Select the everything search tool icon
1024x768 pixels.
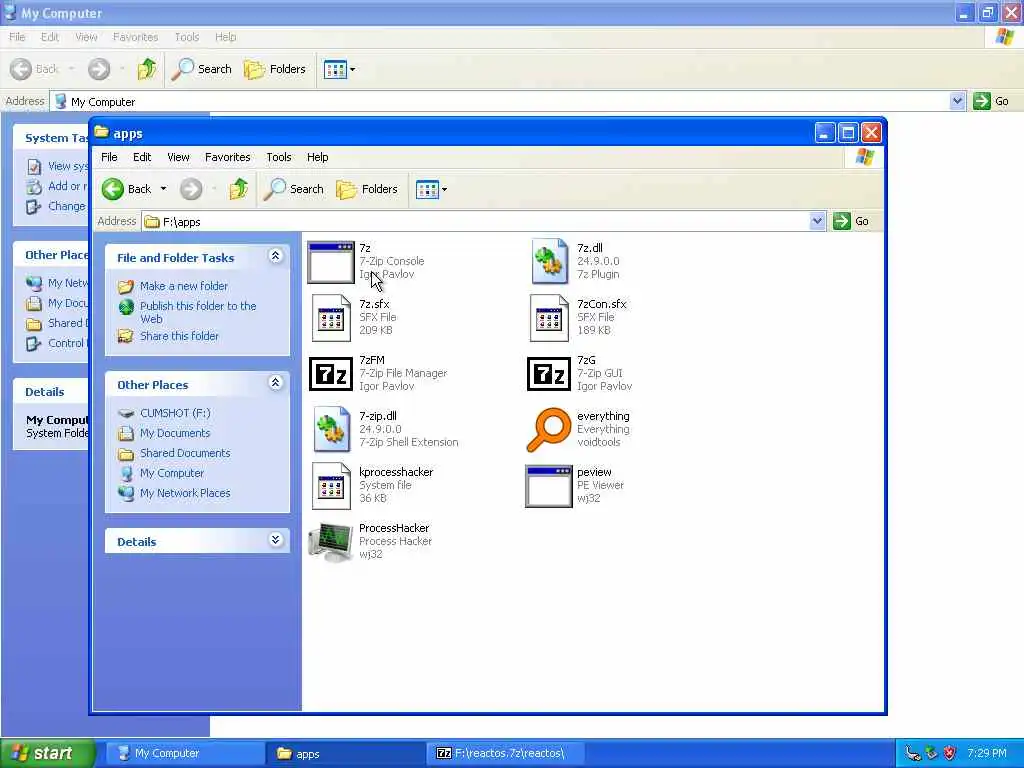549,430
